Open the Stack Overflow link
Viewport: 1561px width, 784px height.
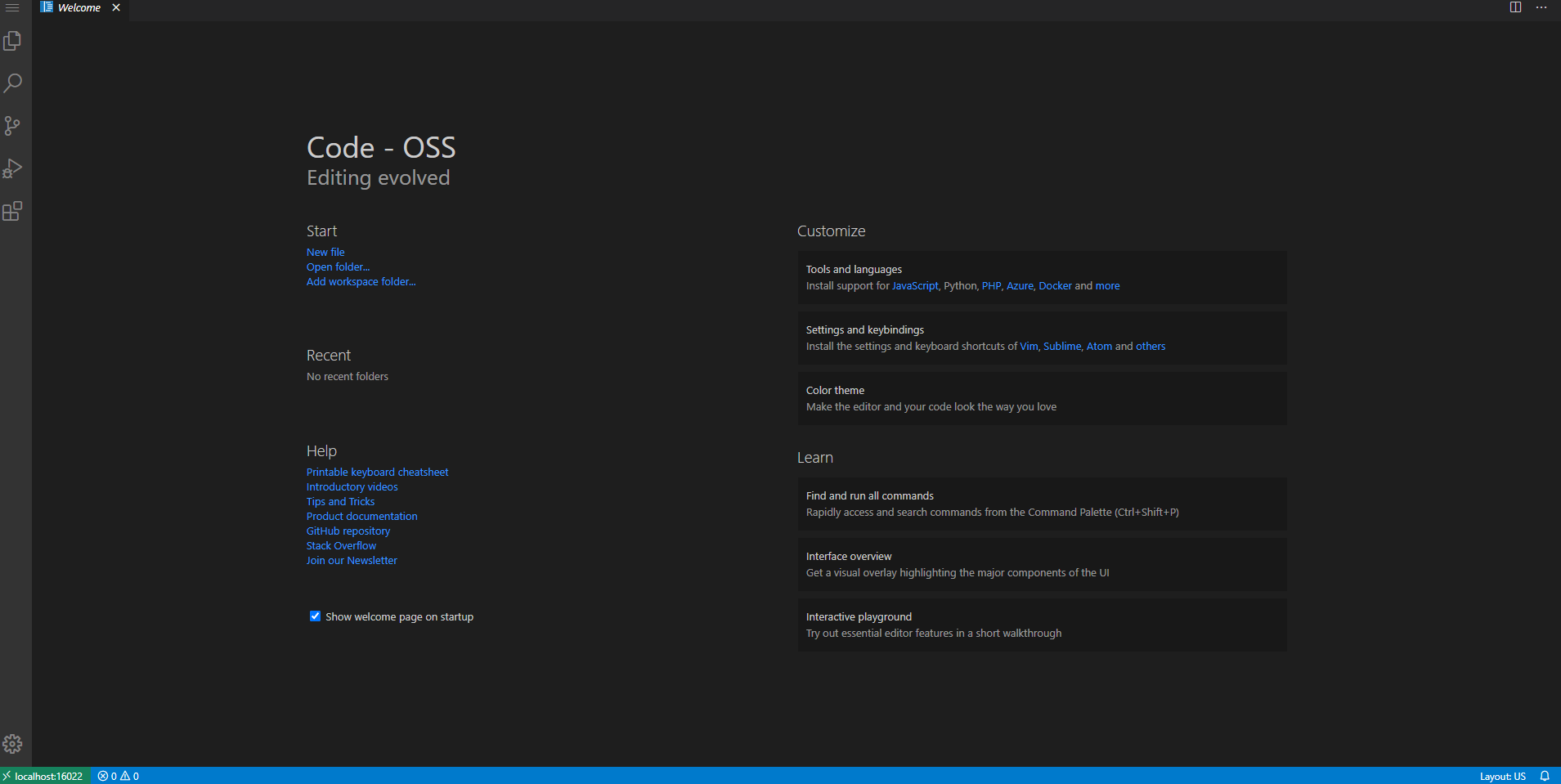click(x=341, y=546)
